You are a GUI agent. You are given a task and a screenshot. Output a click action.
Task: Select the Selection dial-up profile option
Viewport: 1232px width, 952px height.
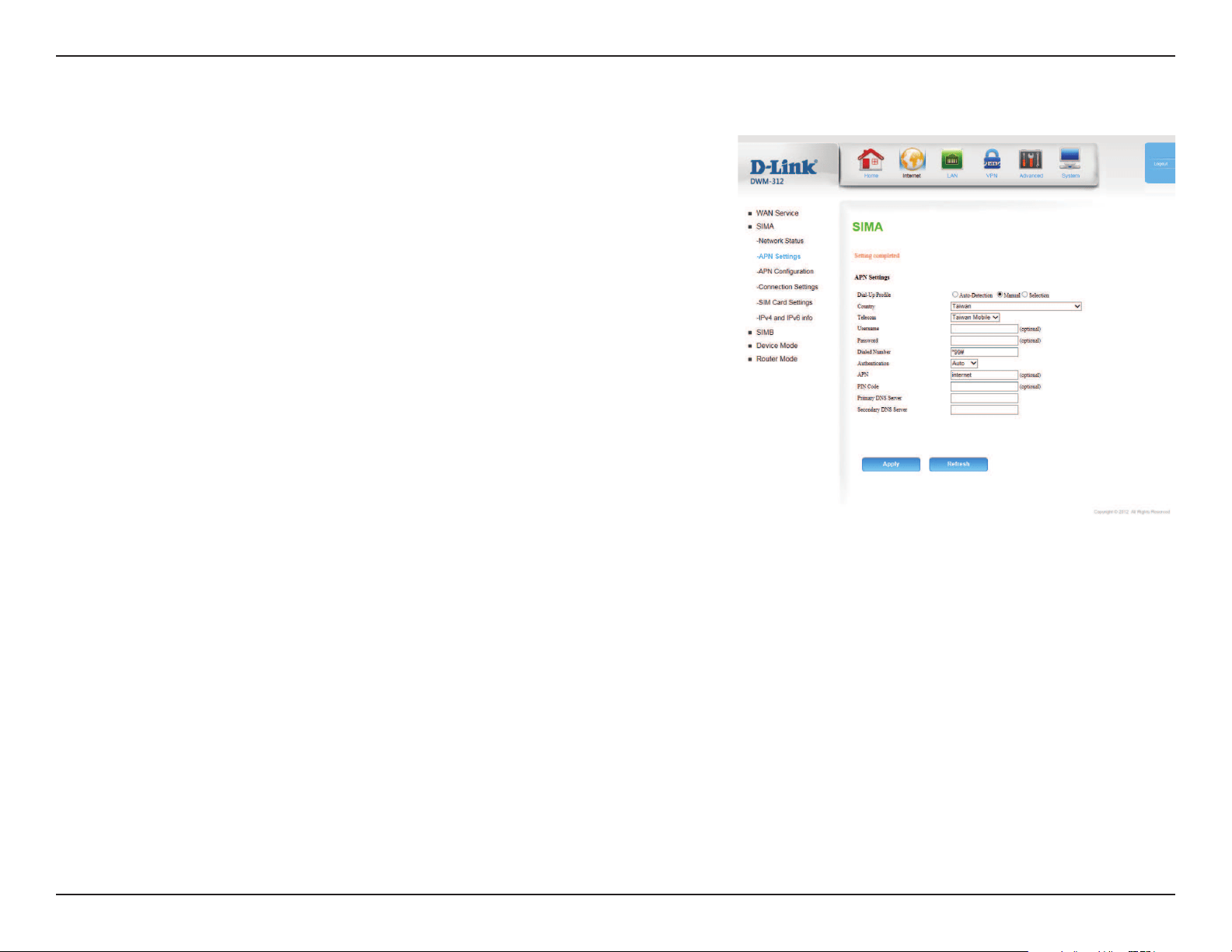tap(1024, 295)
